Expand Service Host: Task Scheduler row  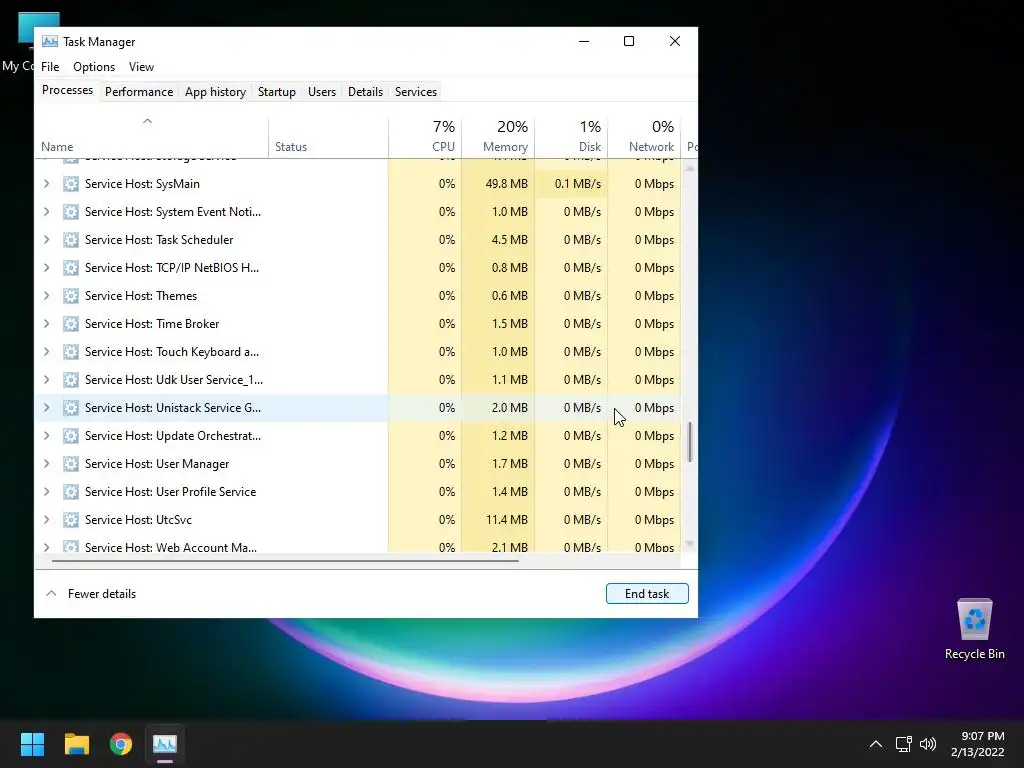(x=46, y=240)
